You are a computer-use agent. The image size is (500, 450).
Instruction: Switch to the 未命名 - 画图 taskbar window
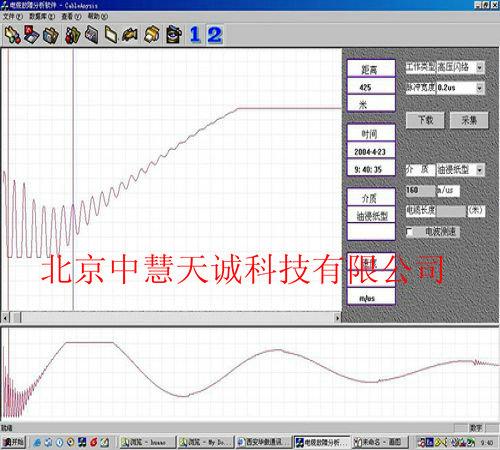380,443
